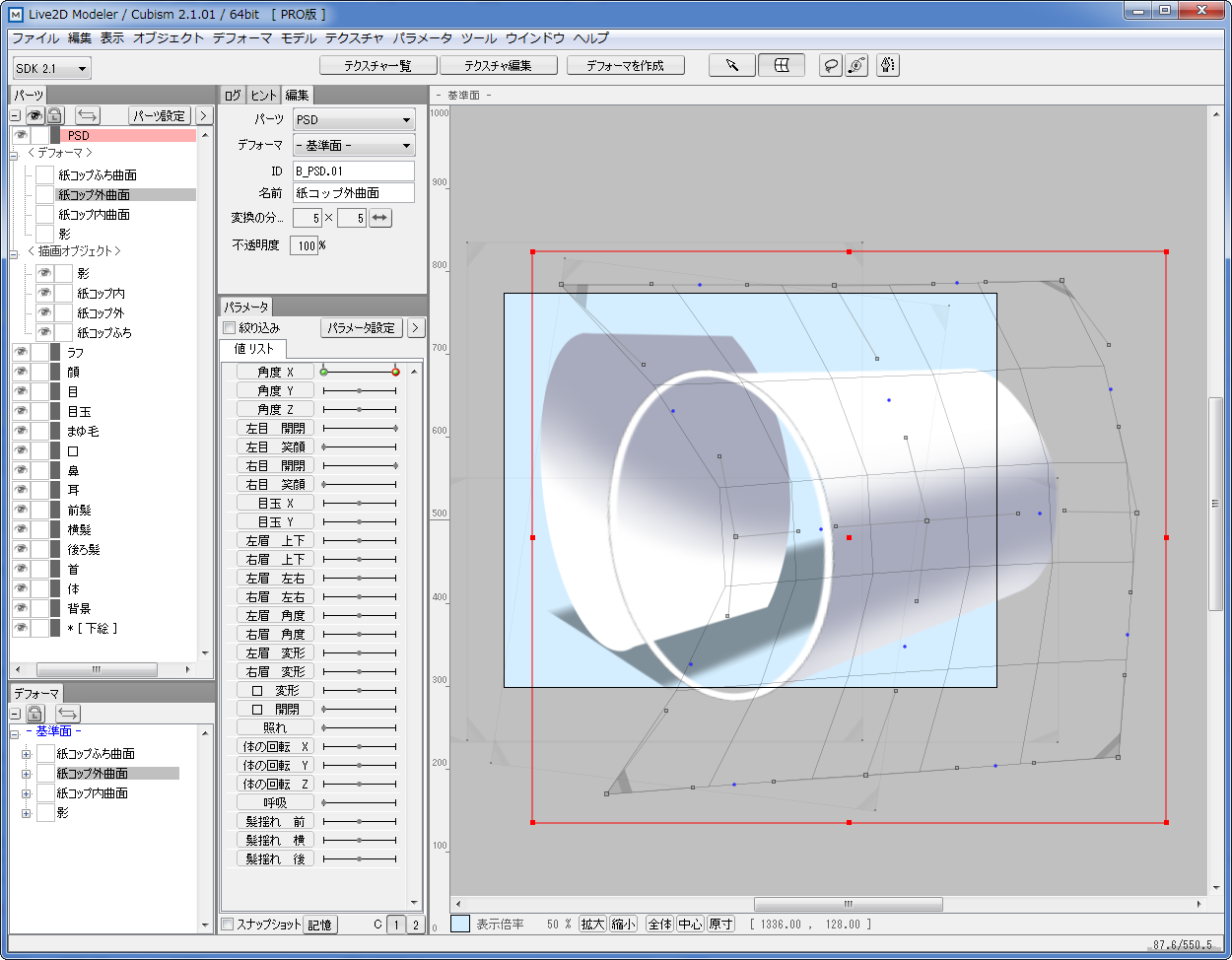Open the デフォーマ parent dropdown in edit panel

coord(354,145)
